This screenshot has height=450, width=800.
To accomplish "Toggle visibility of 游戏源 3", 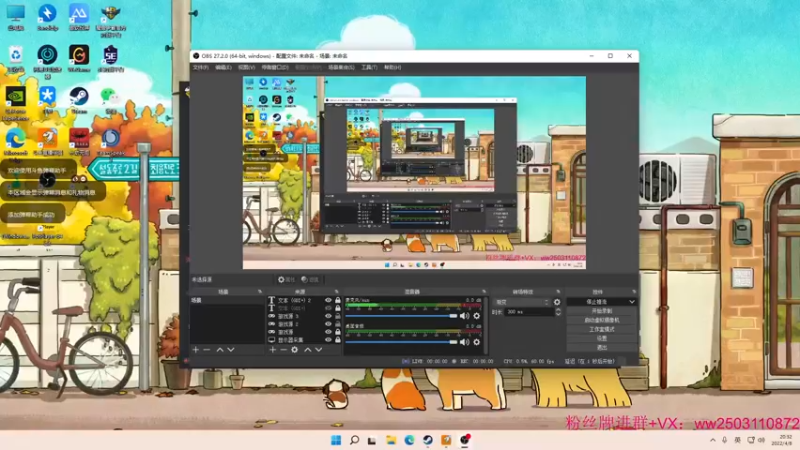I will pos(328,316).
